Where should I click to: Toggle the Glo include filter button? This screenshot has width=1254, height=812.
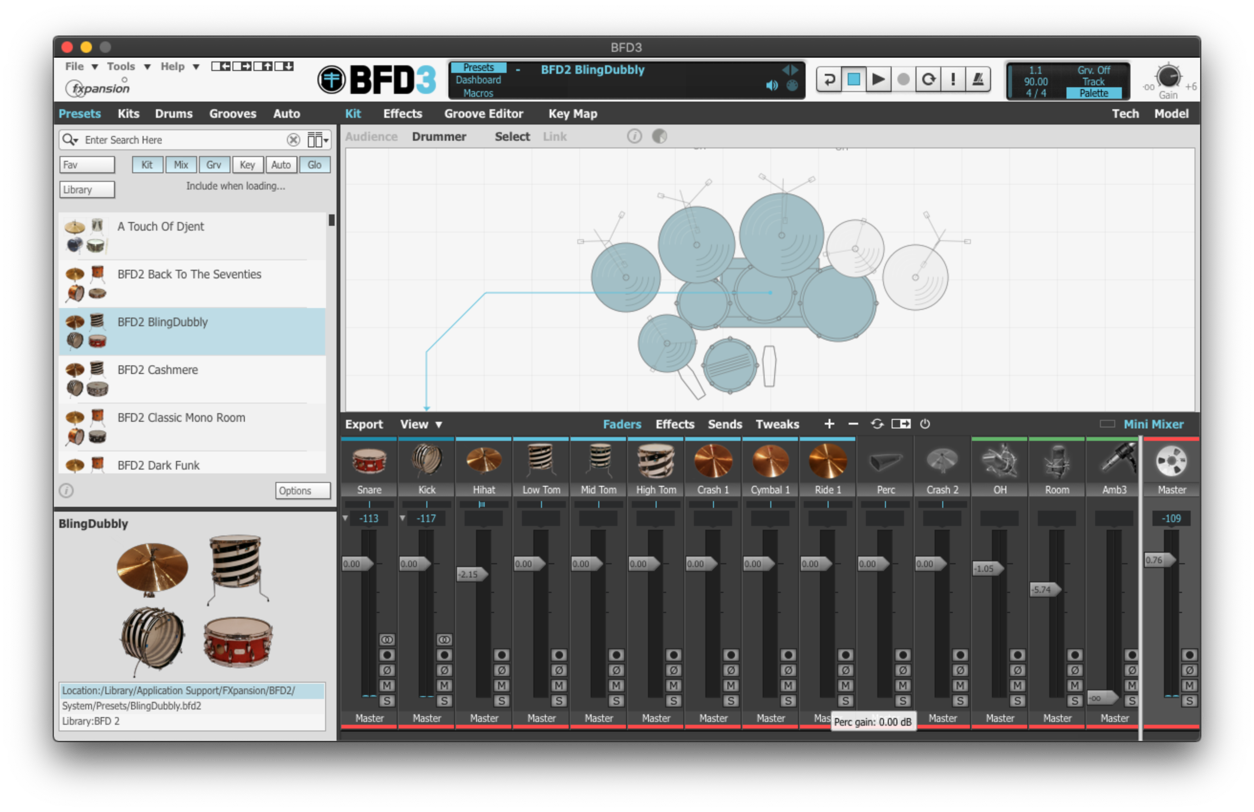[314, 165]
